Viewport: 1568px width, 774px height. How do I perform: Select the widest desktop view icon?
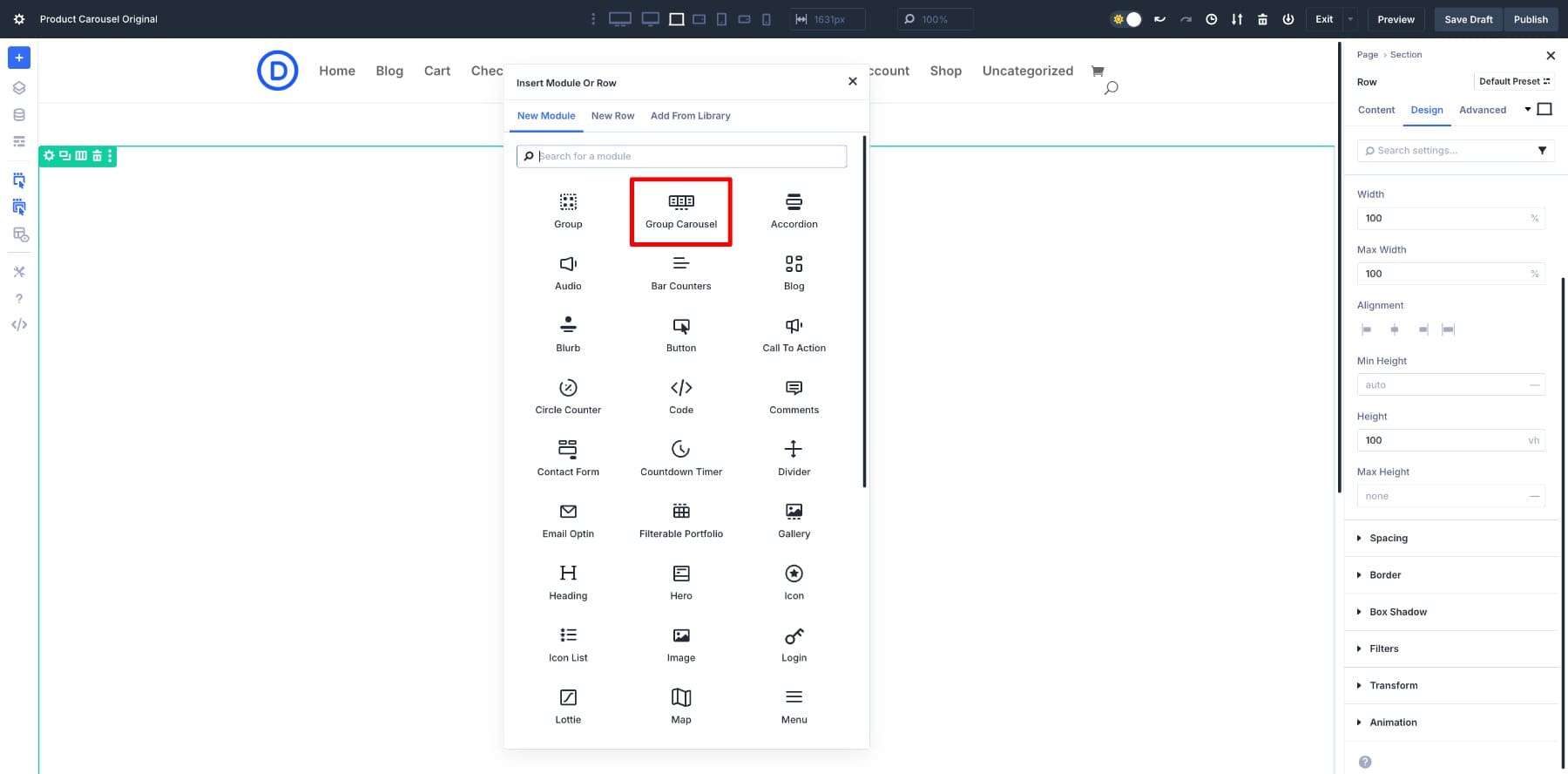click(x=620, y=19)
